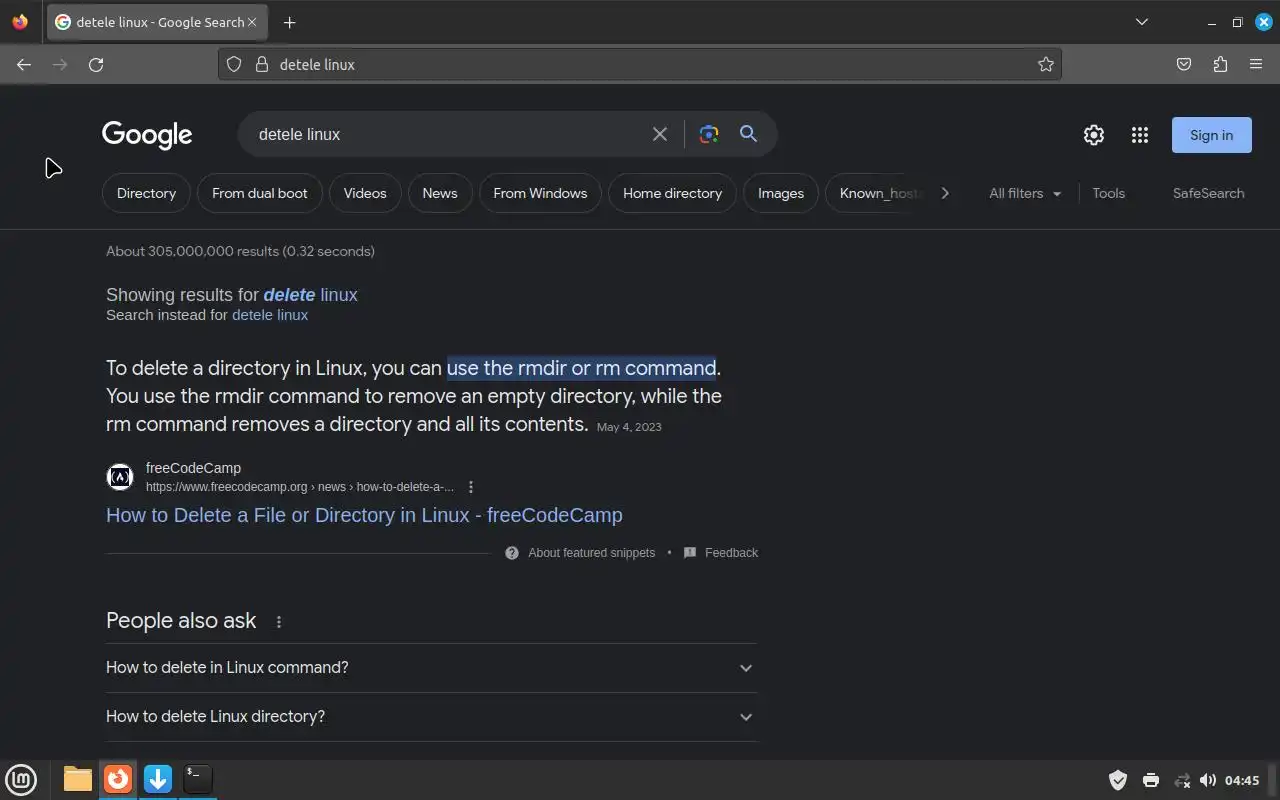Go to the Google logo homepage

[147, 135]
